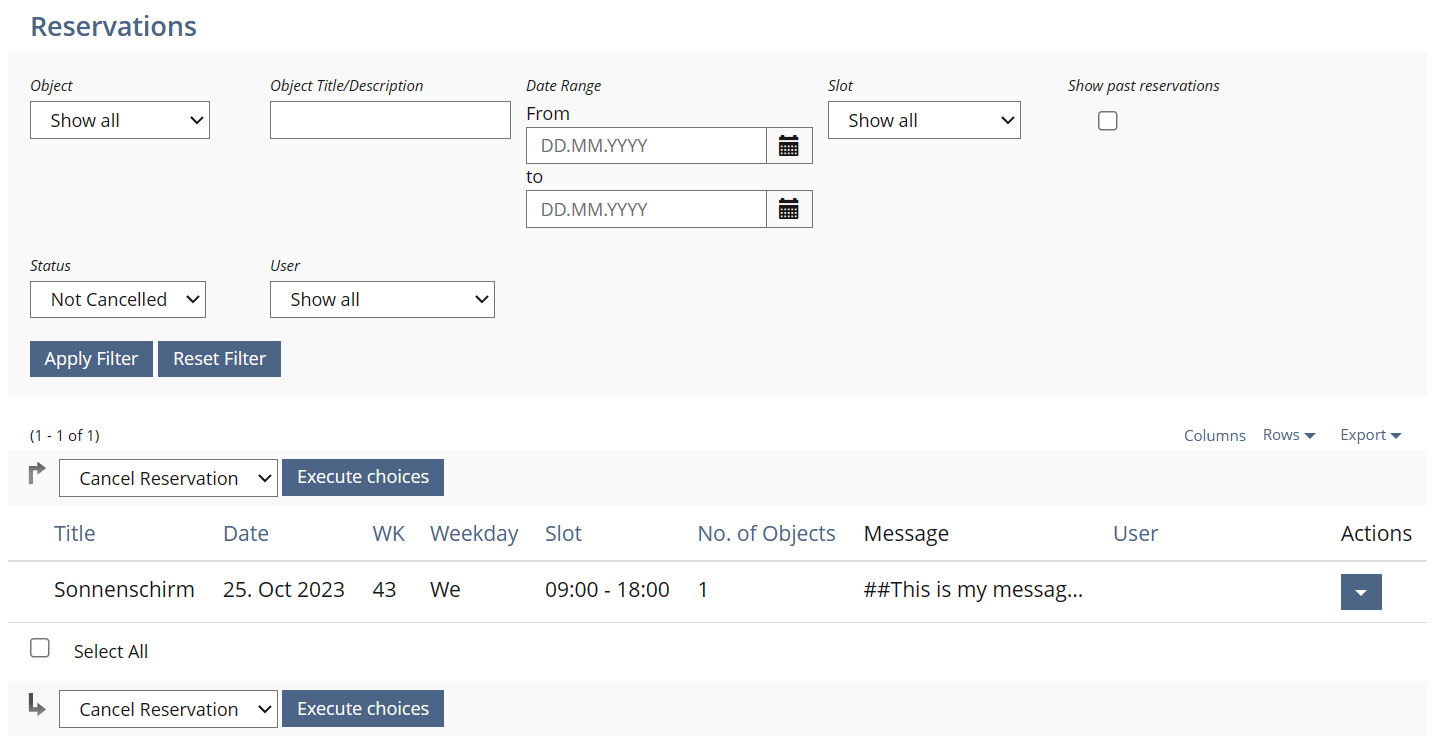Enable Show past reservations checkbox
The height and width of the screenshot is (736, 1448).
pyautogui.click(x=1107, y=121)
